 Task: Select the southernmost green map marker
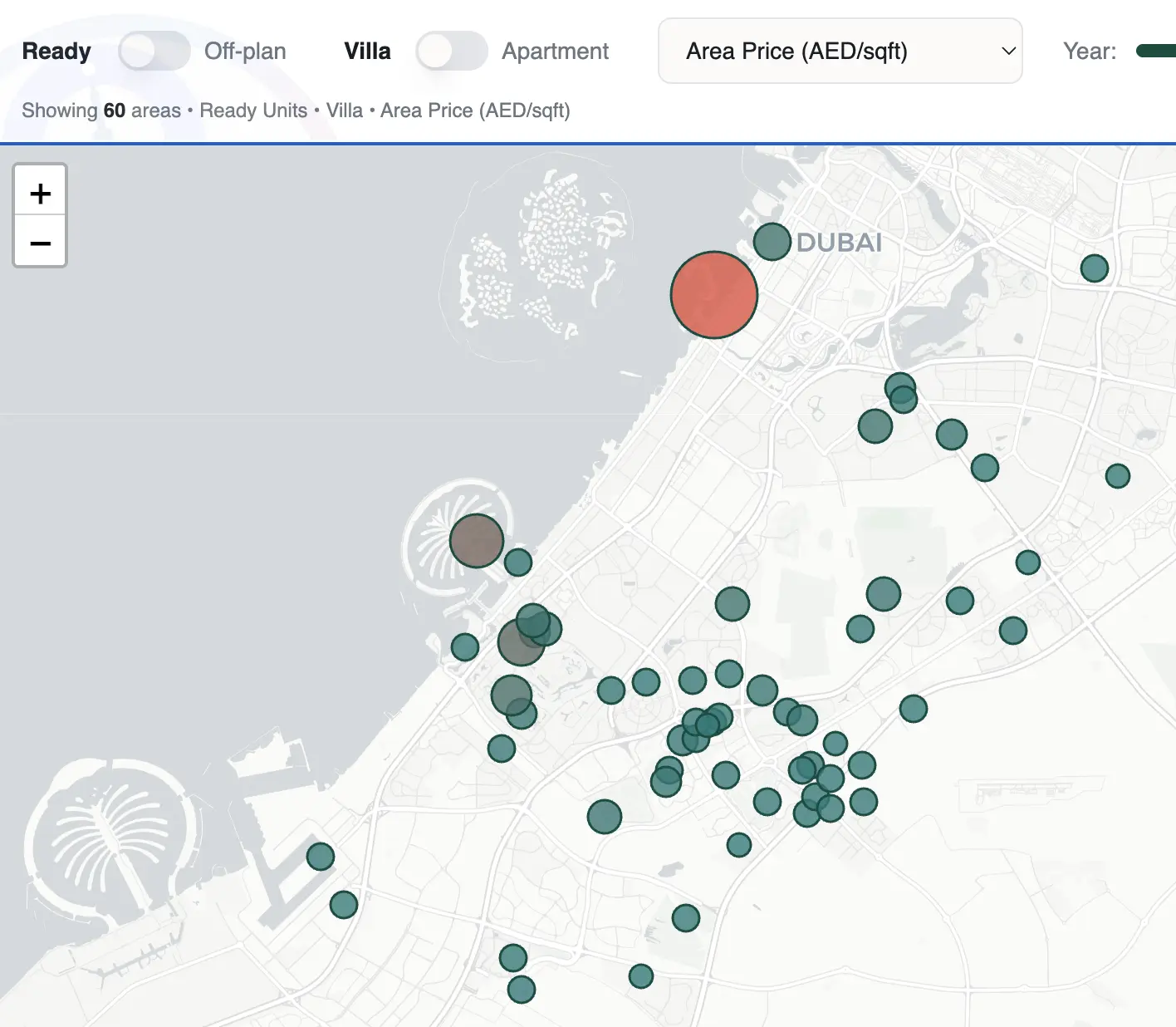pyautogui.click(x=521, y=990)
